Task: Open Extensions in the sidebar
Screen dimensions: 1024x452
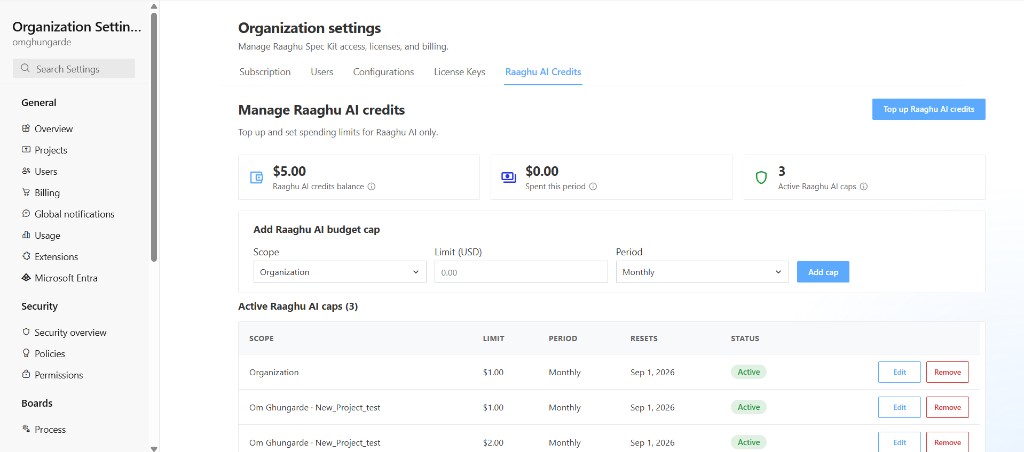Action: (x=56, y=257)
